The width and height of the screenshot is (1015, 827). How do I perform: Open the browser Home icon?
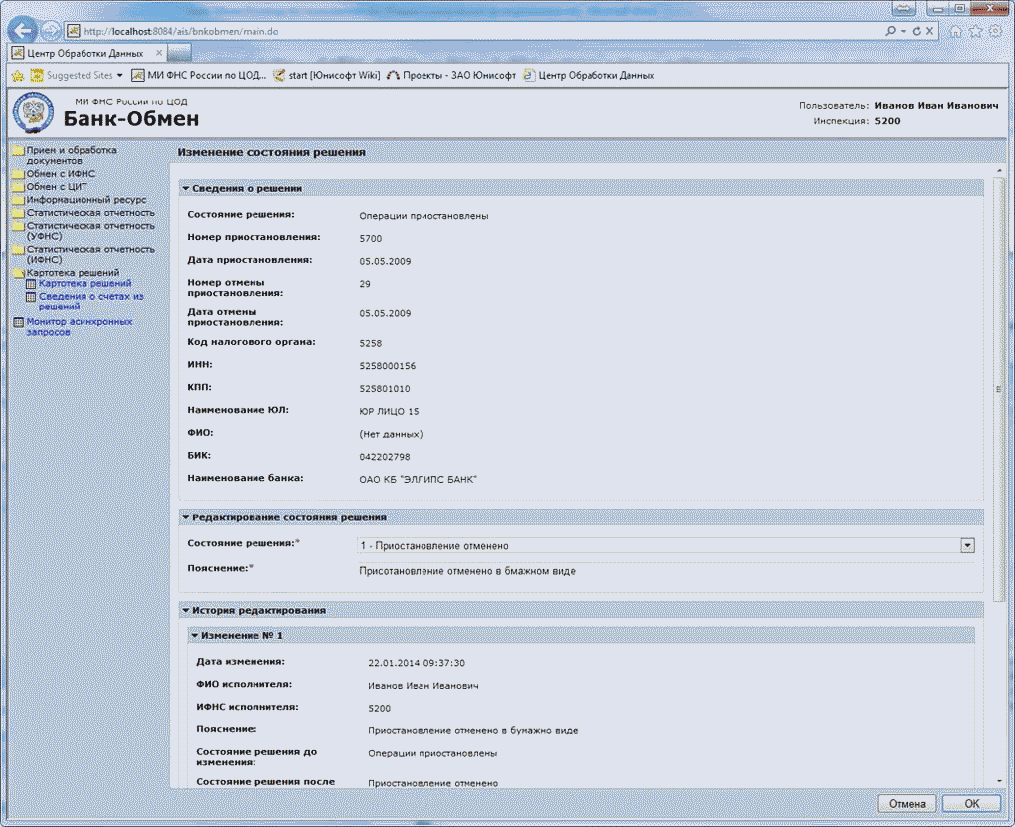(x=957, y=32)
